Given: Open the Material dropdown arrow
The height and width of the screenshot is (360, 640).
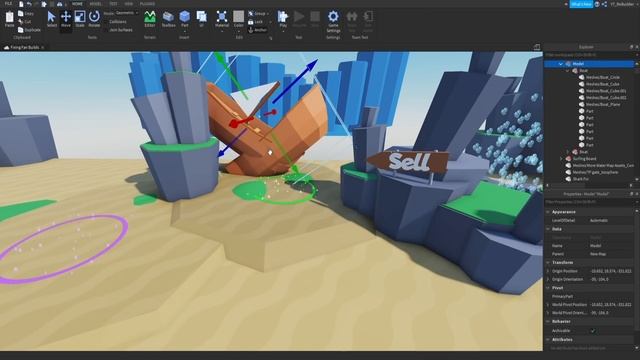Looking at the screenshot, I should [222, 30].
